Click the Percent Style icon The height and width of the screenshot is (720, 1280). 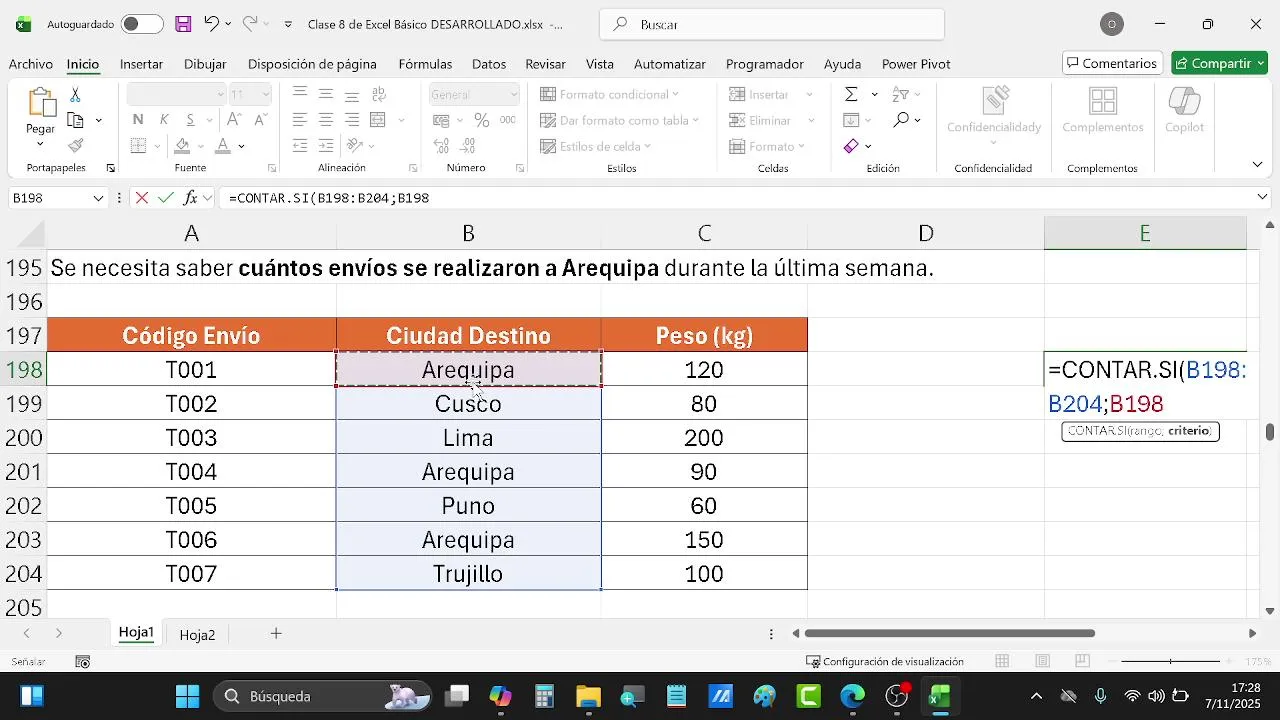pos(482,120)
